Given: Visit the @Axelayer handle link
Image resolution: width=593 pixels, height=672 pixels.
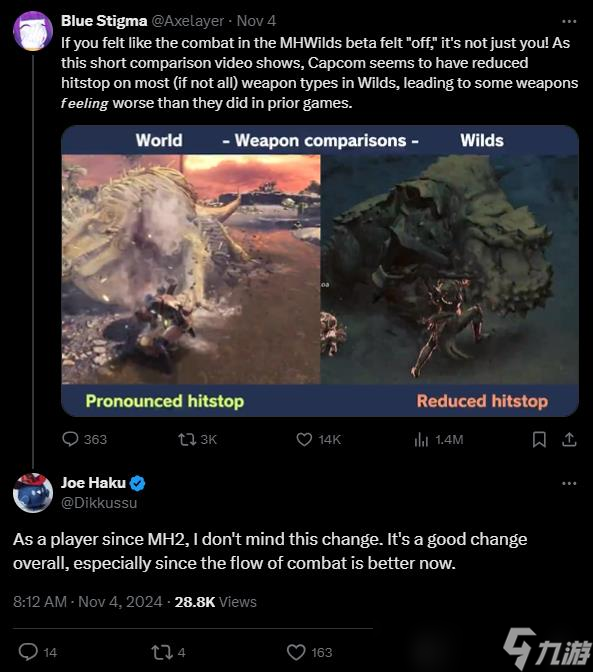Looking at the screenshot, I should [x=188, y=21].
